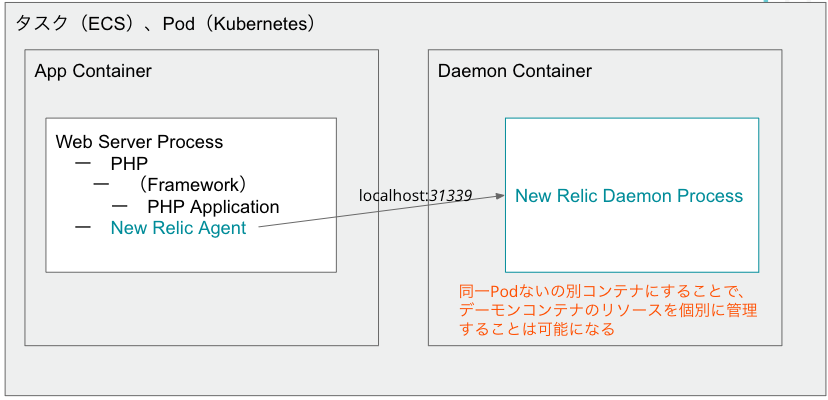
Task: Click the orange line starting with デーモンコンテナ
Action: [x=607, y=311]
